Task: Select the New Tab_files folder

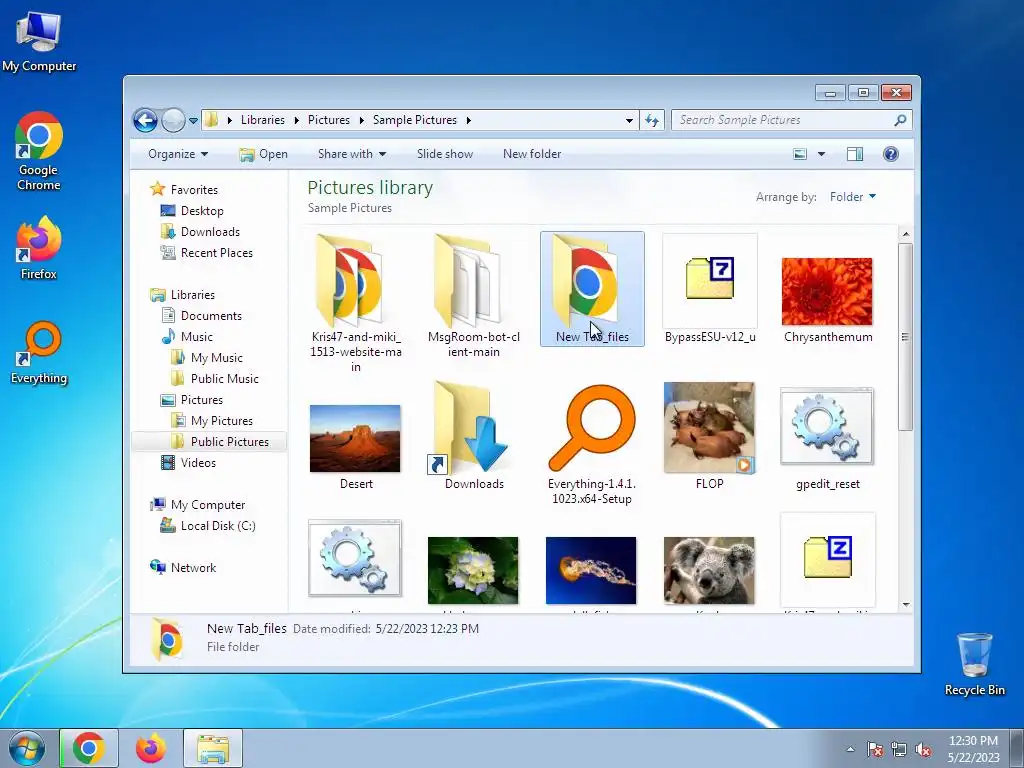Action: 592,288
